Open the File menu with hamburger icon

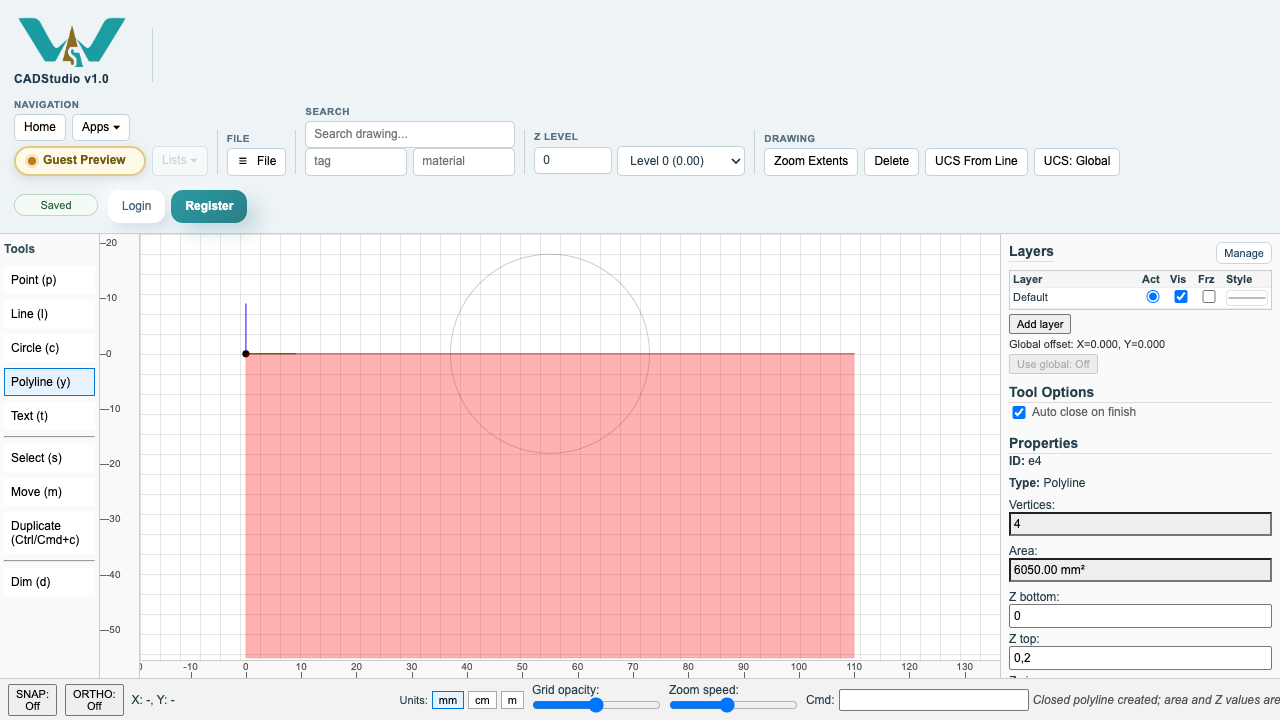[x=256, y=161]
